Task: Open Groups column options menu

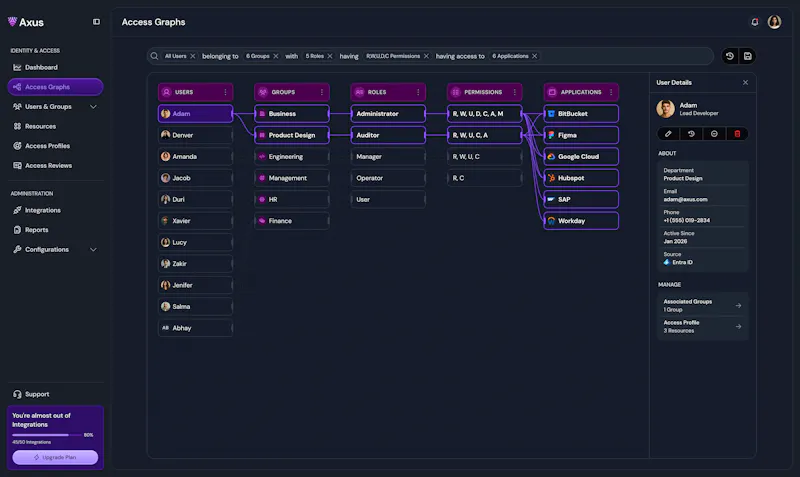Action: 322,92
